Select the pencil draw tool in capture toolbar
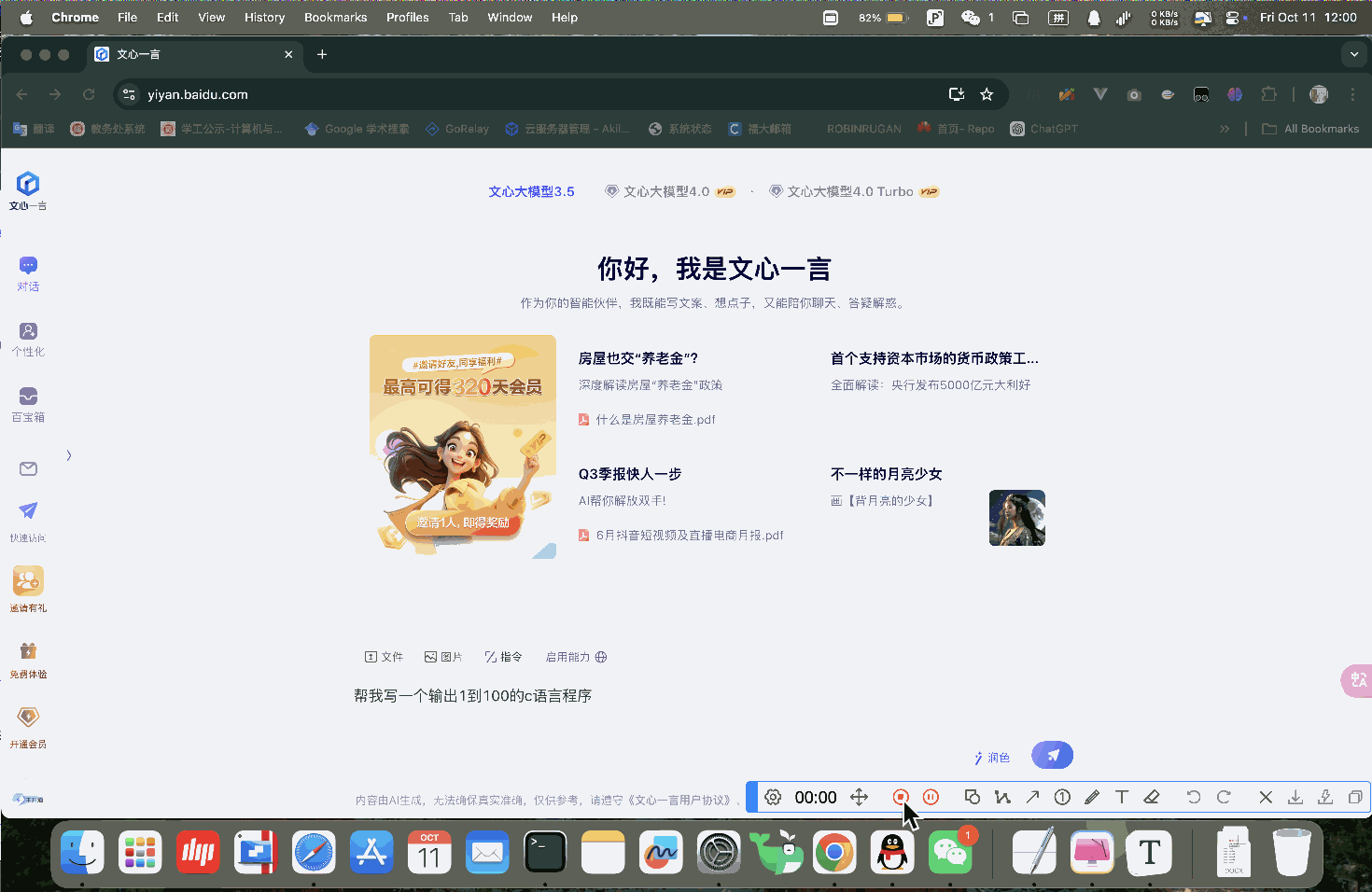Screen dimensions: 1372x892 tap(1092, 797)
